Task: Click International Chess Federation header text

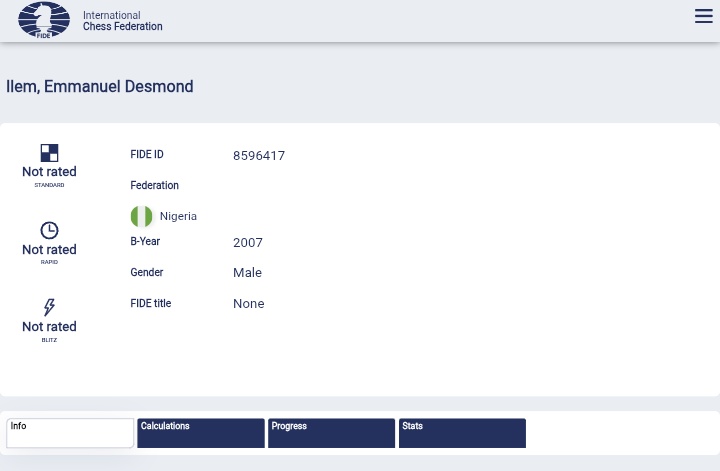Action: click(x=123, y=21)
